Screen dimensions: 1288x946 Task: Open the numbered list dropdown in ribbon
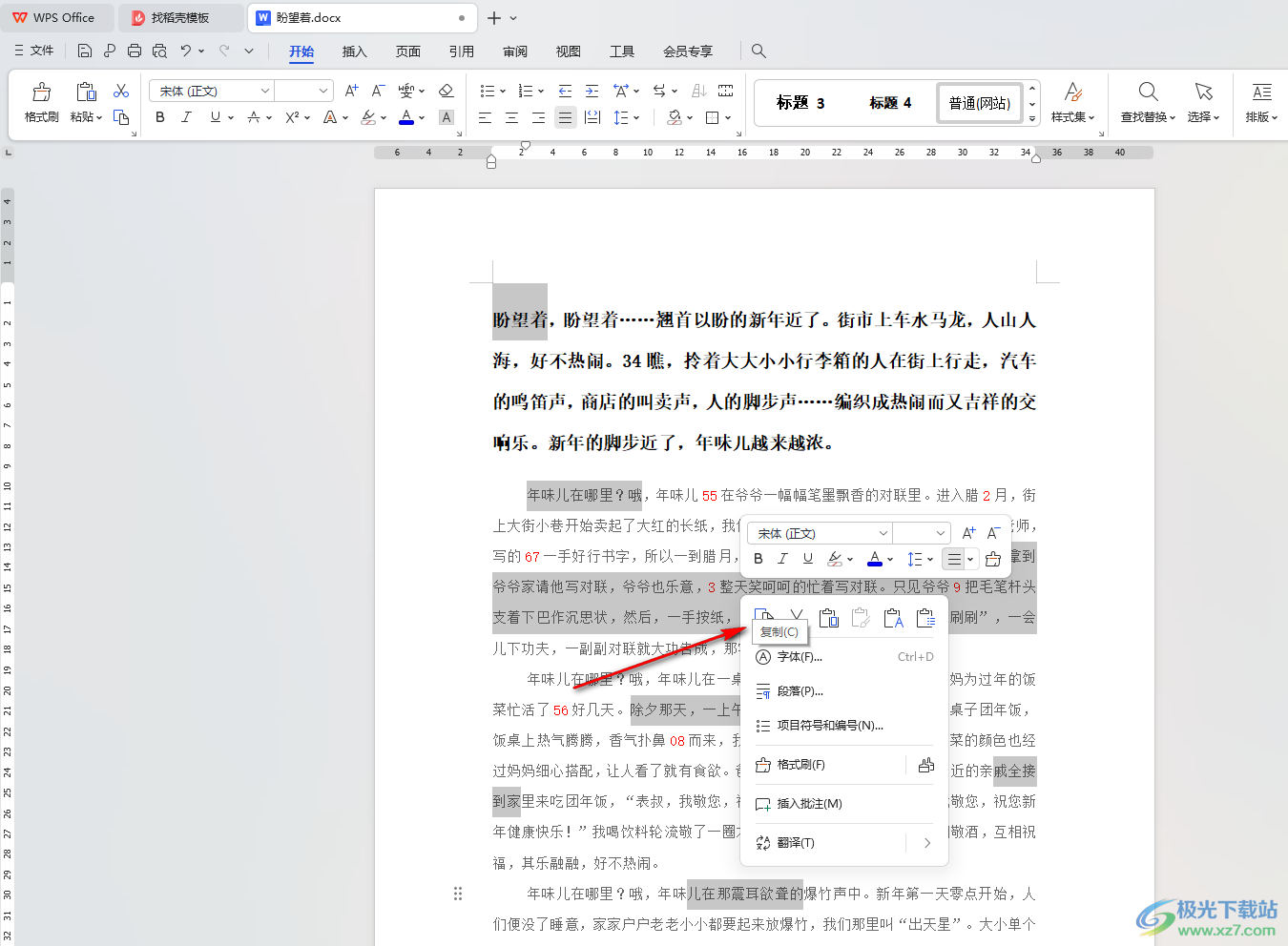pos(540,92)
